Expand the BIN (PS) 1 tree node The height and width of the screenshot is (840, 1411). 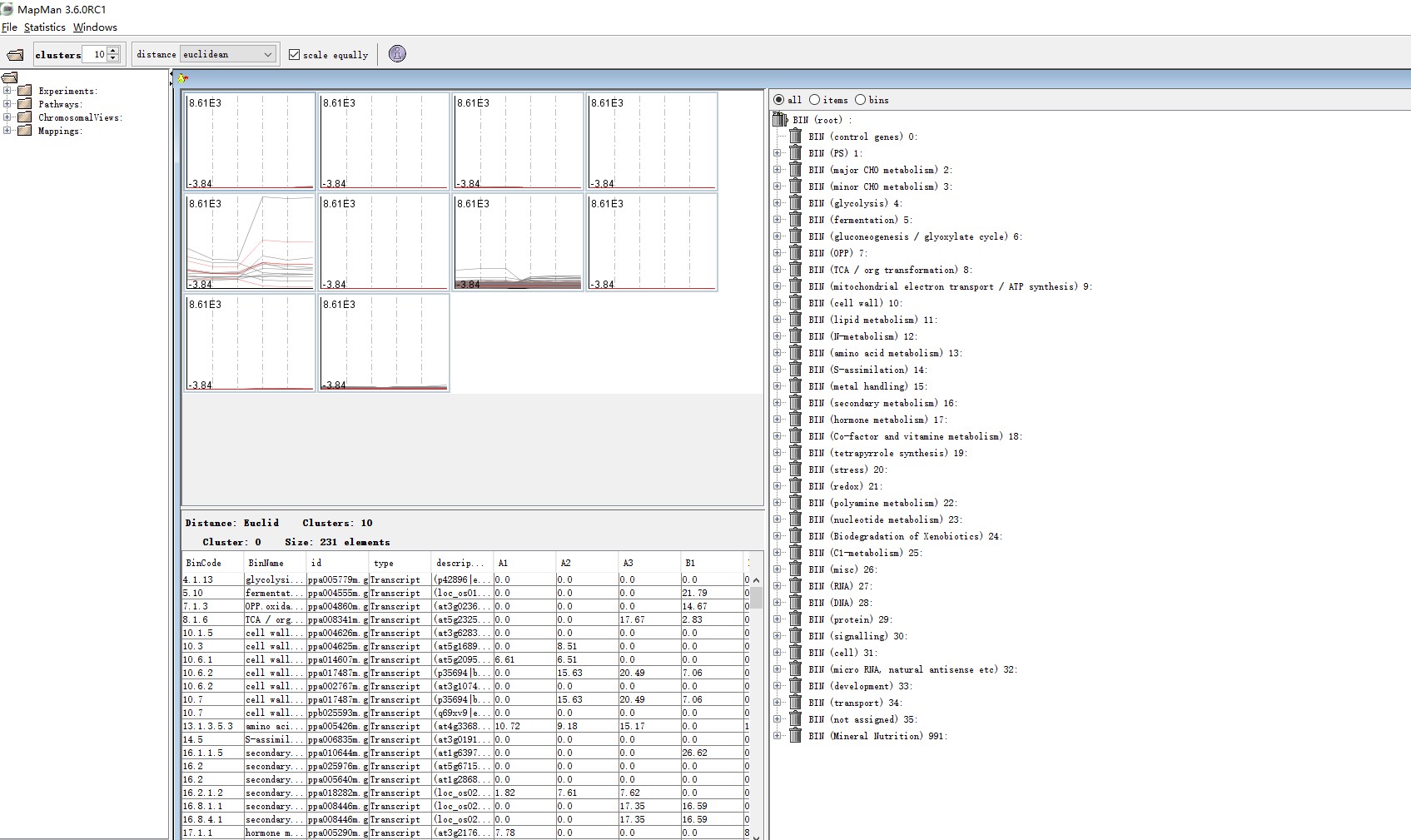pyautogui.click(x=778, y=153)
